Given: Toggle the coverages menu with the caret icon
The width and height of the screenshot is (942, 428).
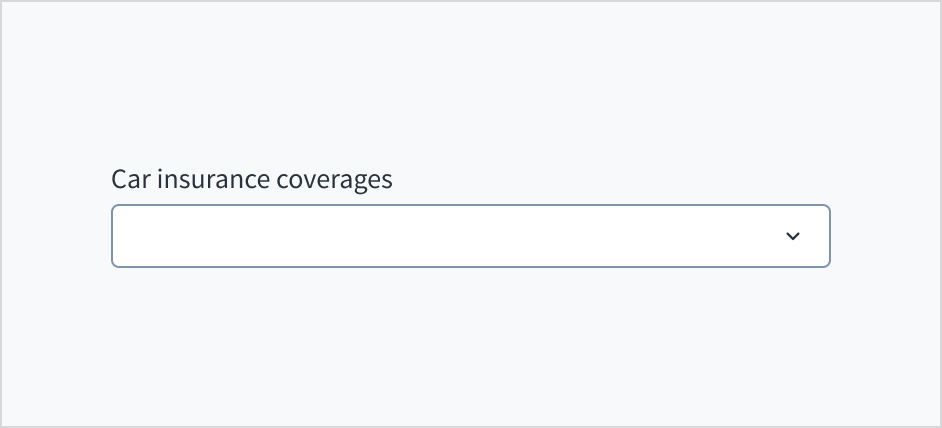Looking at the screenshot, I should (x=793, y=236).
